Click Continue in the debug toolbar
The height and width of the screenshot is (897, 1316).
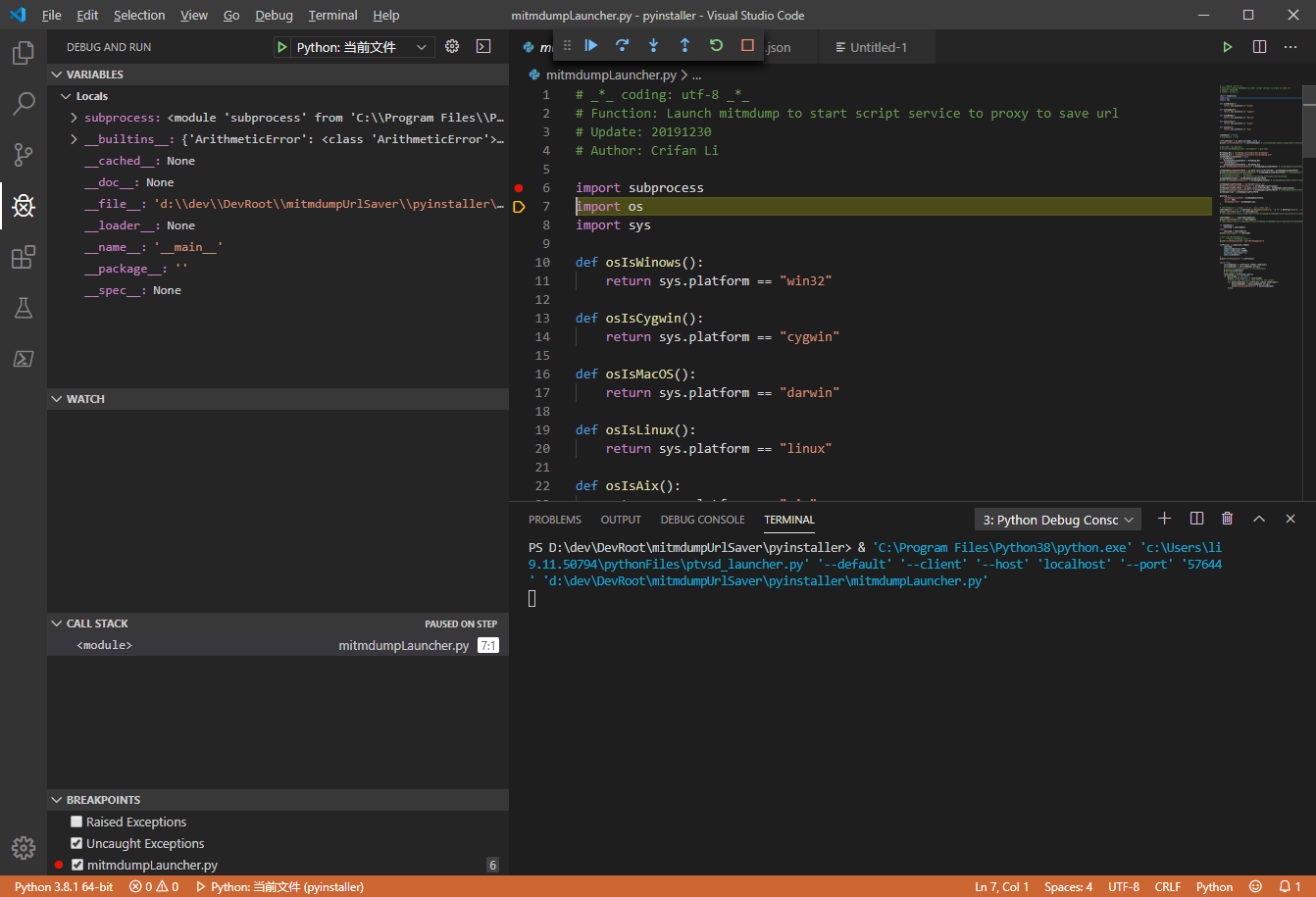click(x=591, y=46)
